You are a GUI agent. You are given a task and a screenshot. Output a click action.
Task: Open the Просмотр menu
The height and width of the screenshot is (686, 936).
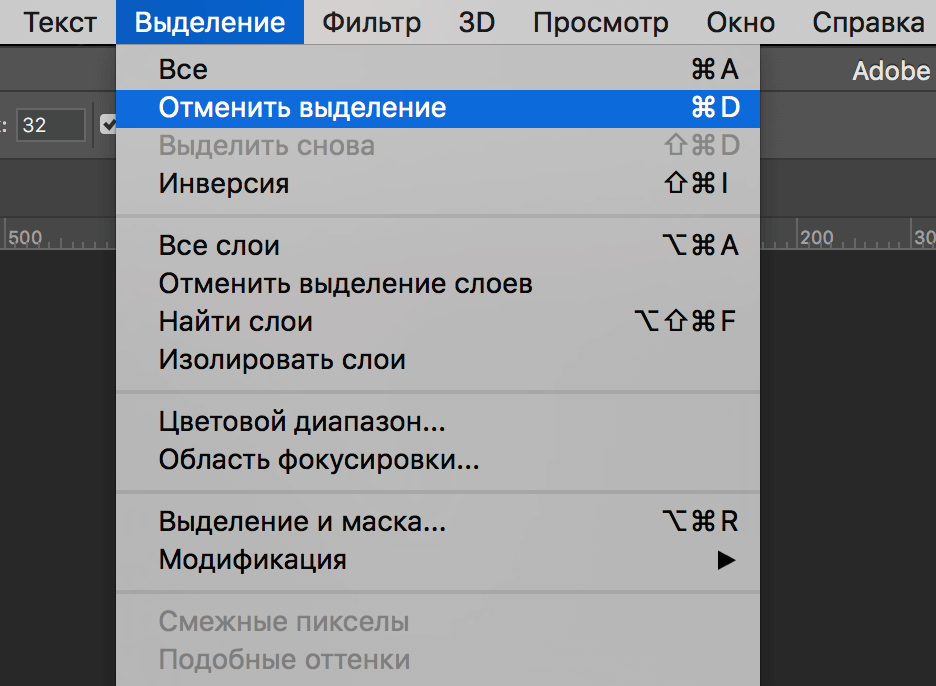pyautogui.click(x=600, y=22)
